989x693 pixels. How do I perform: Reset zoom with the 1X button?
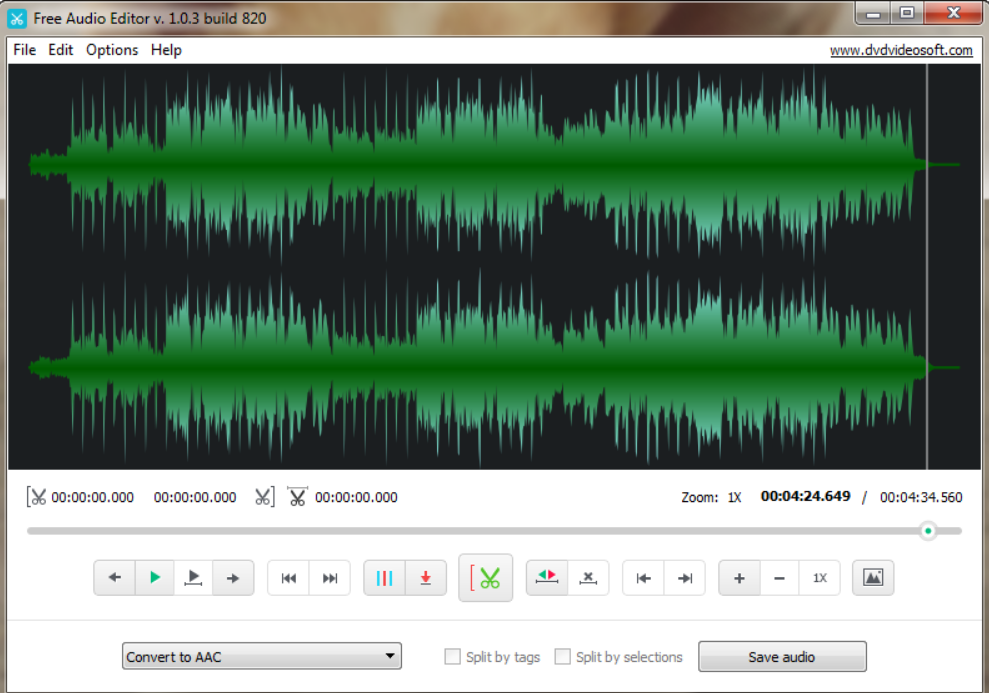tap(819, 578)
